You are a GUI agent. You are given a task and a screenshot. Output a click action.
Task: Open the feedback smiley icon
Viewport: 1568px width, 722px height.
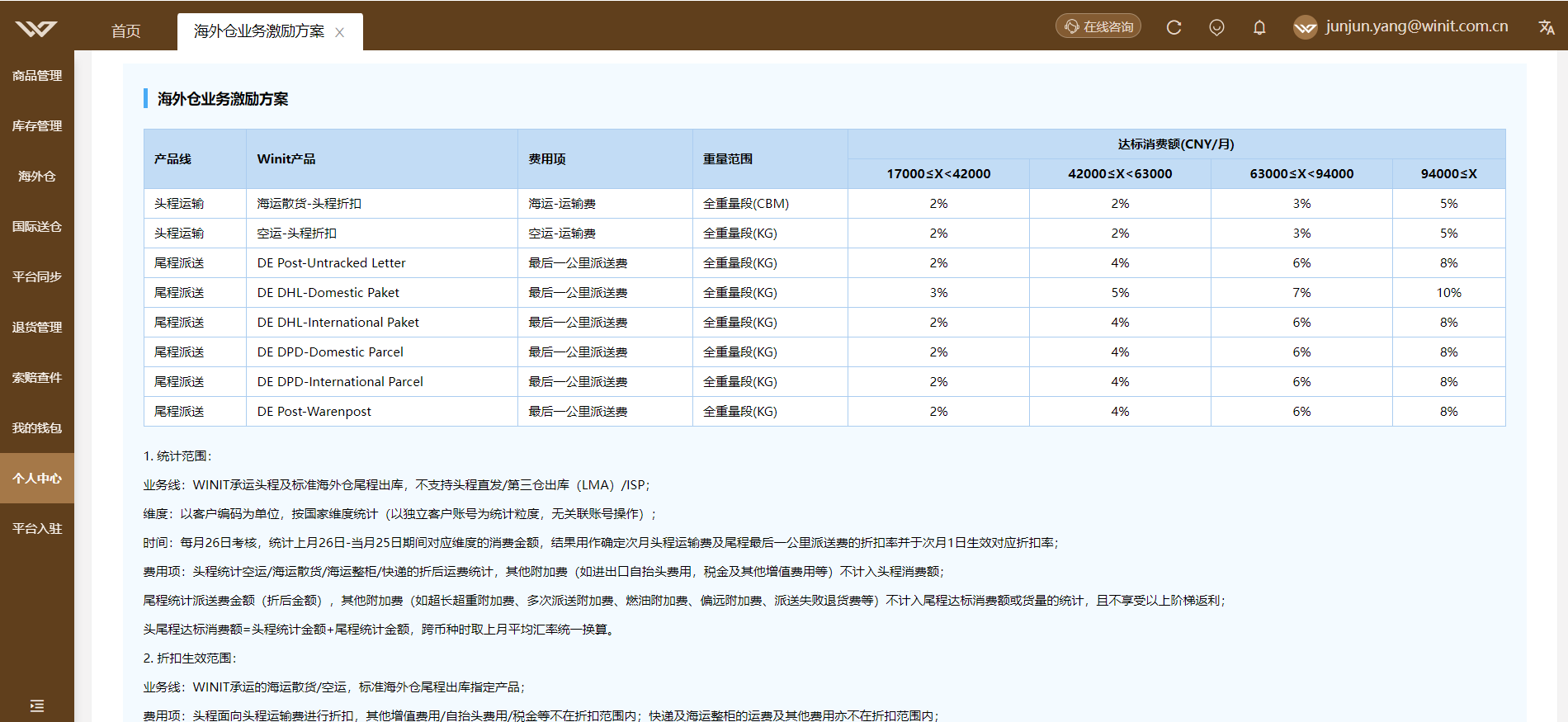coord(1216,27)
